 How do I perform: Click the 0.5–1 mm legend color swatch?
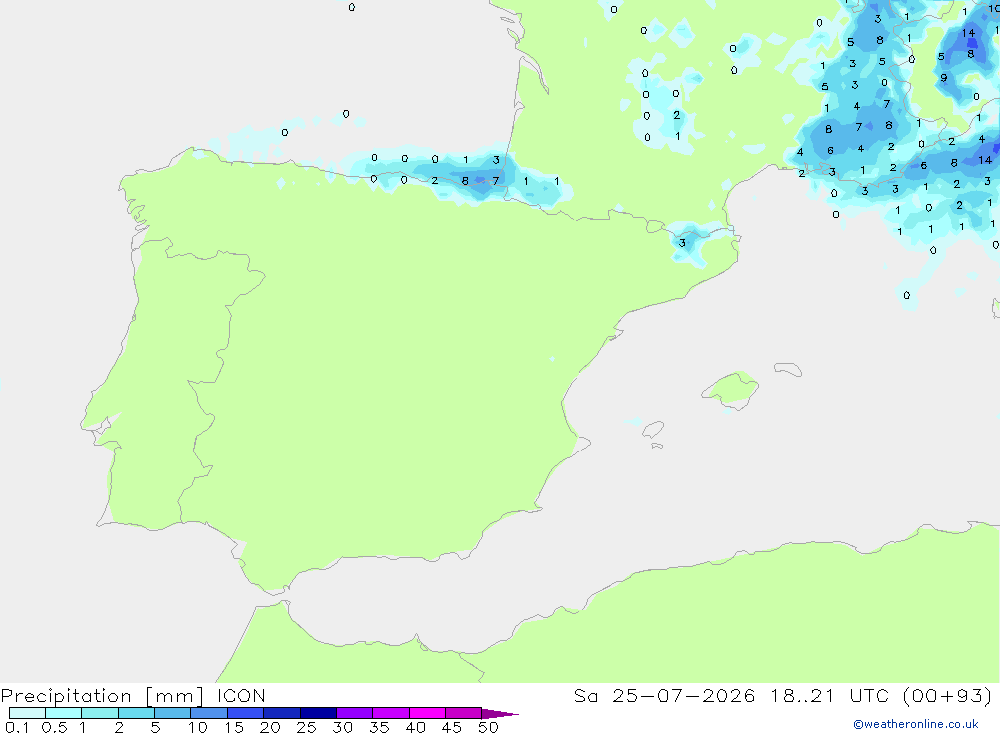[64, 713]
